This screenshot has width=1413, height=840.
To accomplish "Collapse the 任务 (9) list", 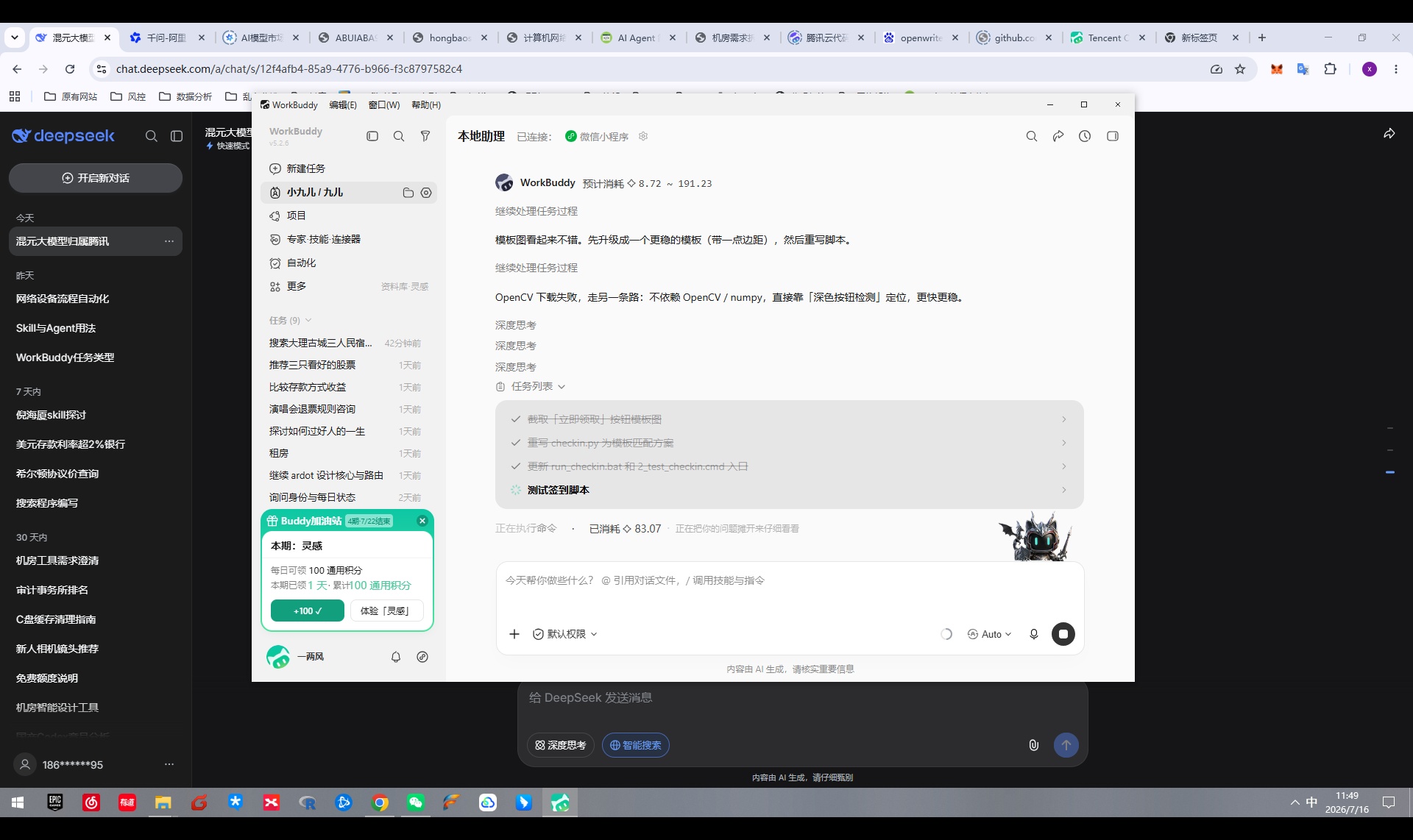I will [x=291, y=321].
